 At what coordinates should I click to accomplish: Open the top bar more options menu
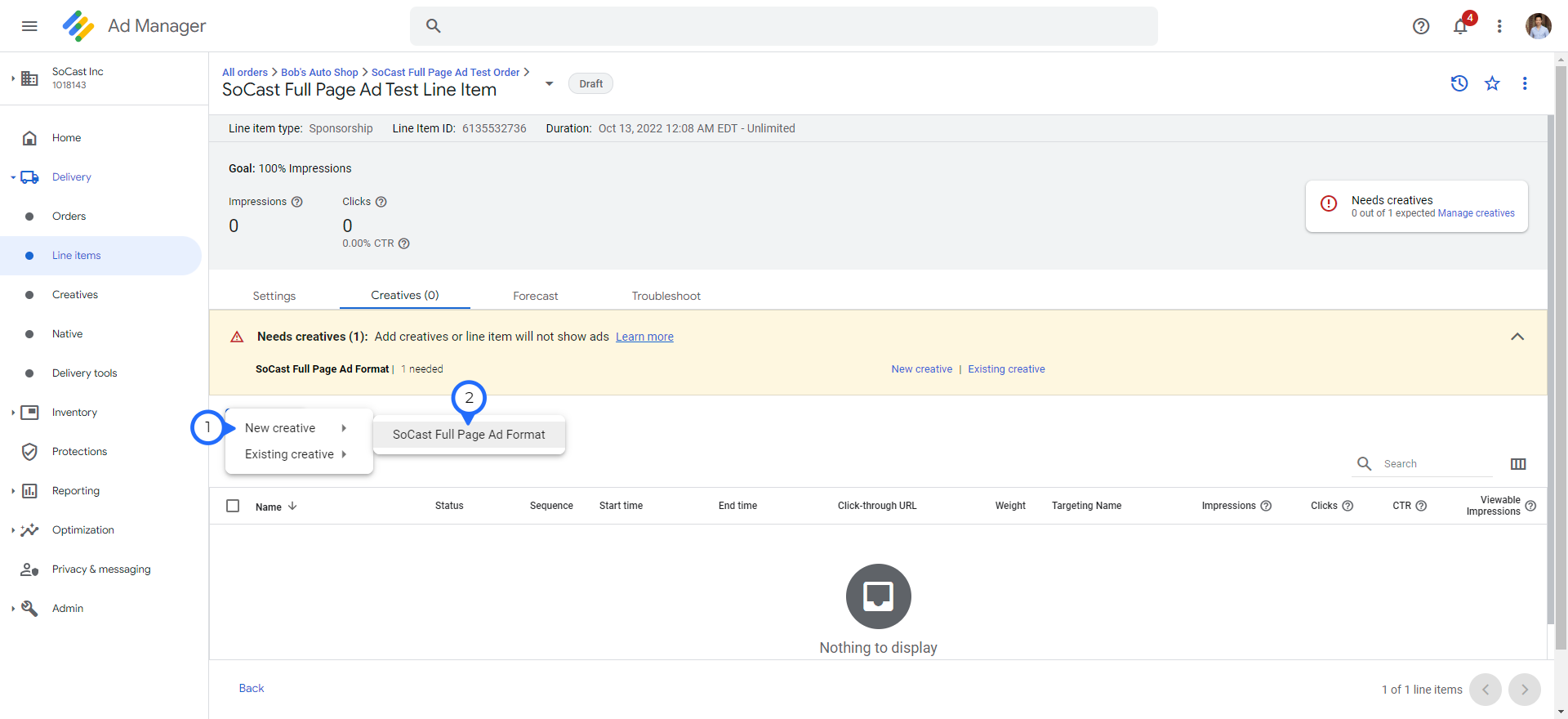tap(1499, 26)
